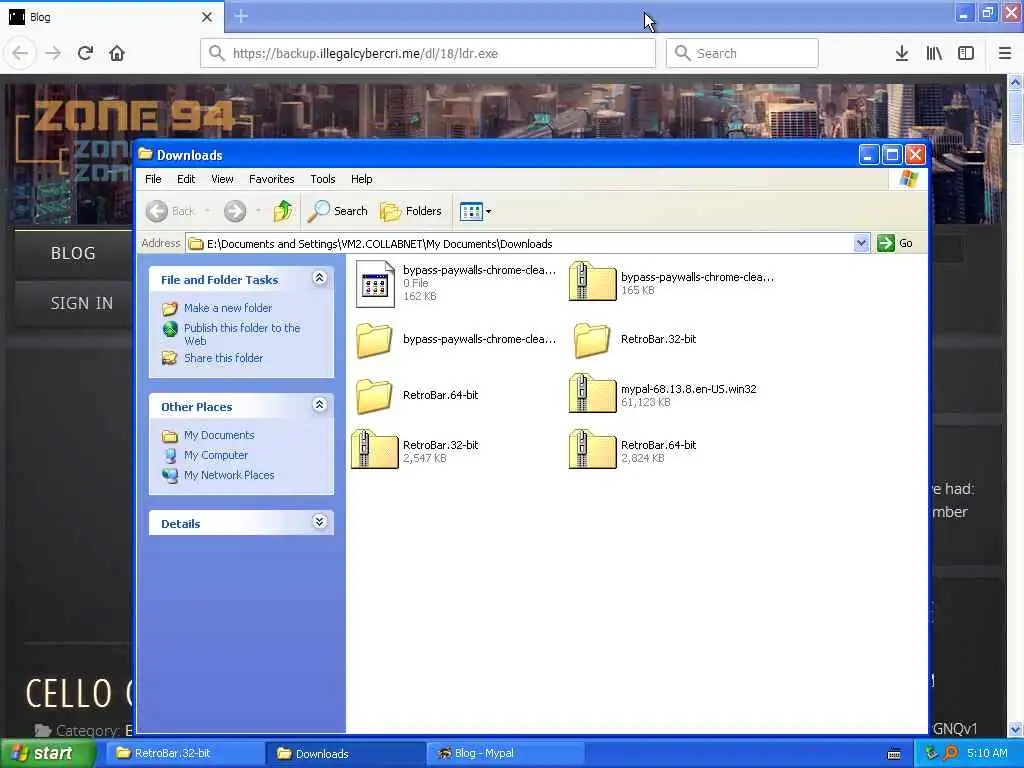Screen dimensions: 1024x768
Task: Click the system tray clock
Action: coord(987,753)
